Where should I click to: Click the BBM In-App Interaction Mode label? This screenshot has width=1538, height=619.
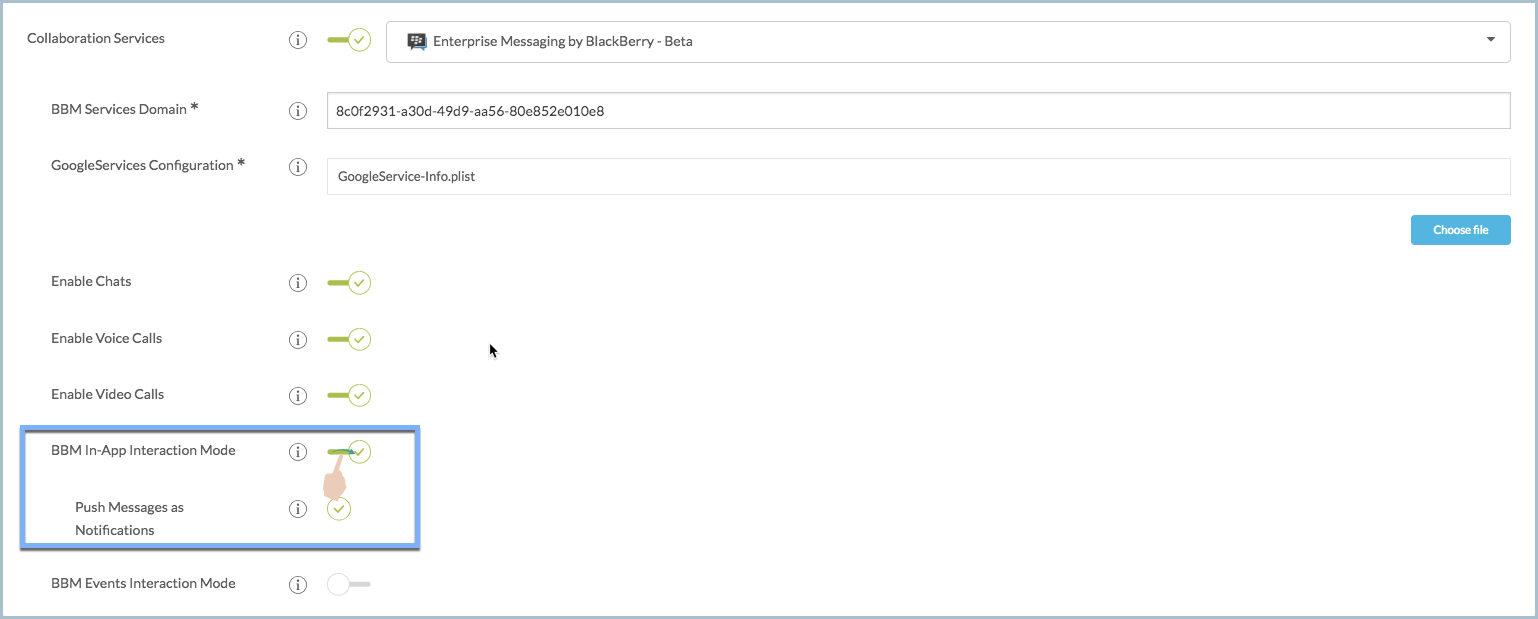(143, 450)
